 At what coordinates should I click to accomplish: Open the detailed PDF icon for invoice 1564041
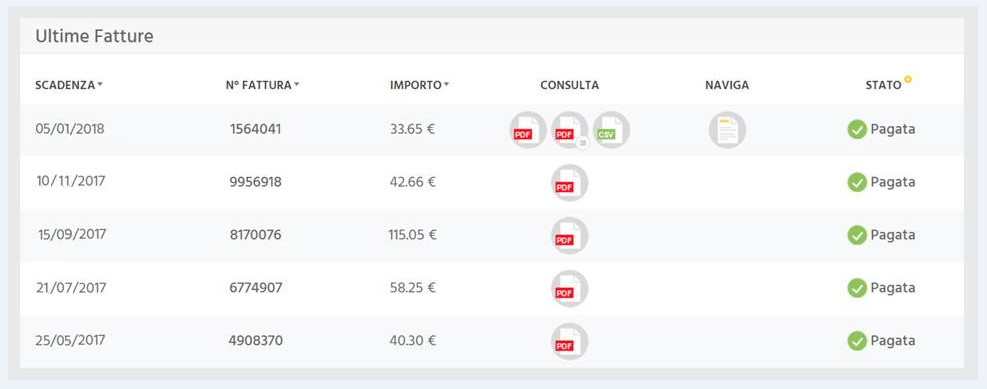(570, 130)
